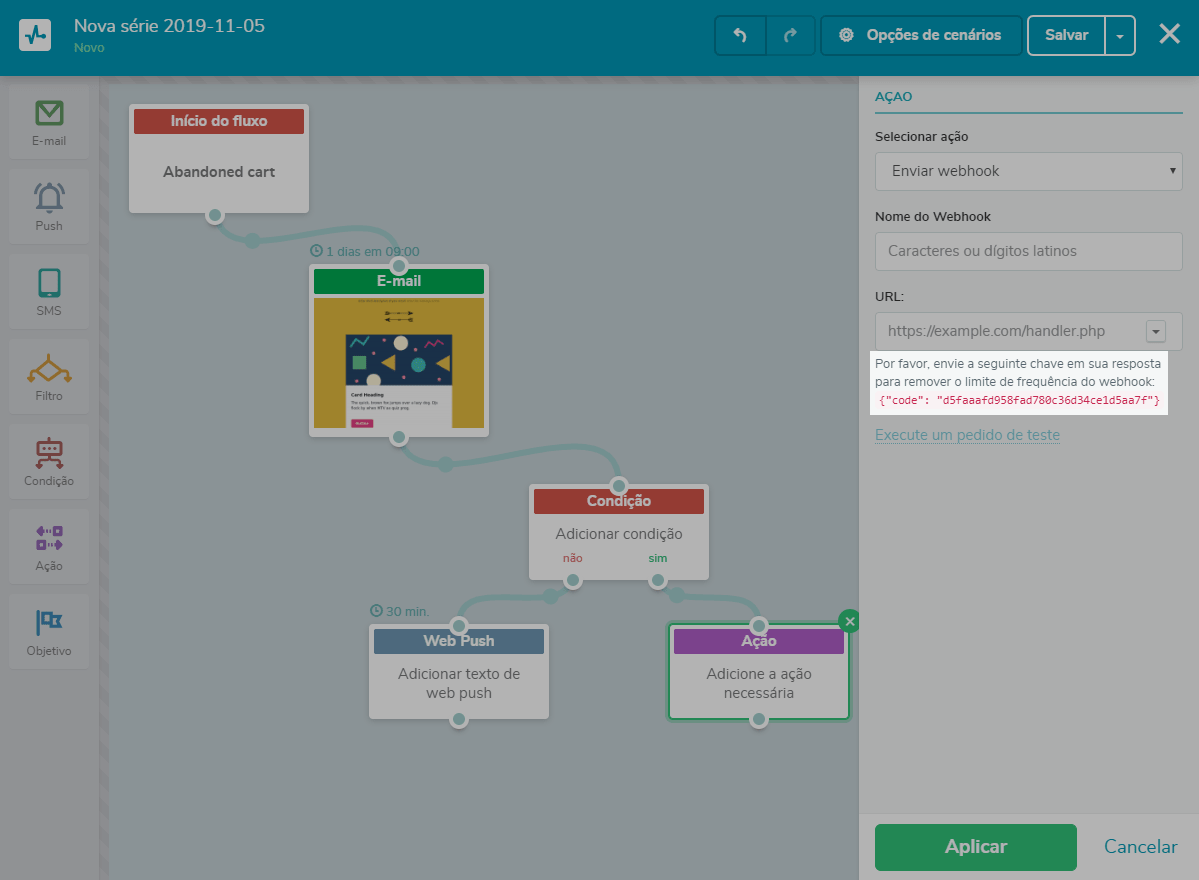
Task: Click the Nome do Webhook input field
Action: point(1028,251)
